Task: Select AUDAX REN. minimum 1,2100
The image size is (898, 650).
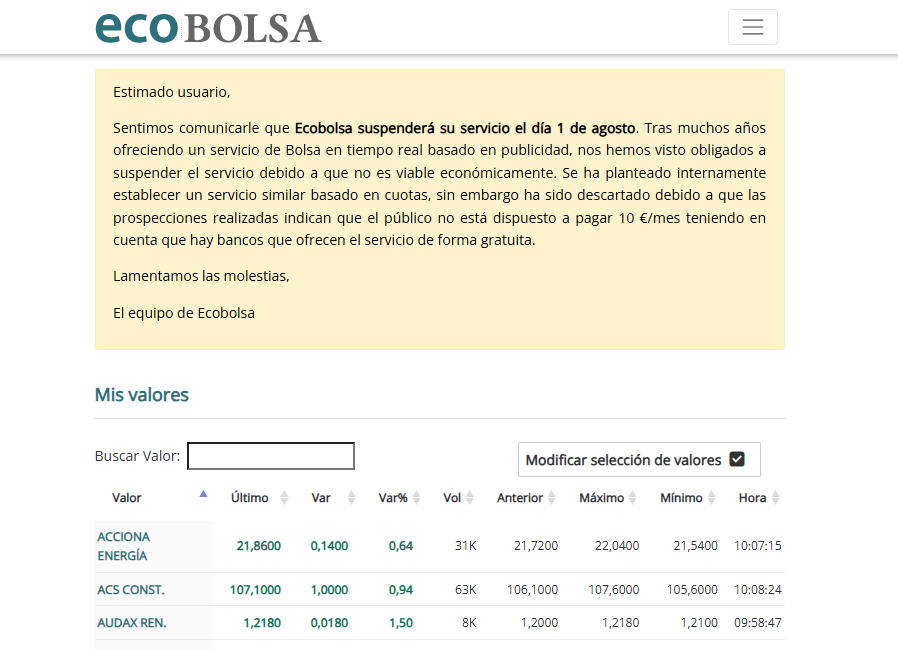Action: tap(699, 623)
